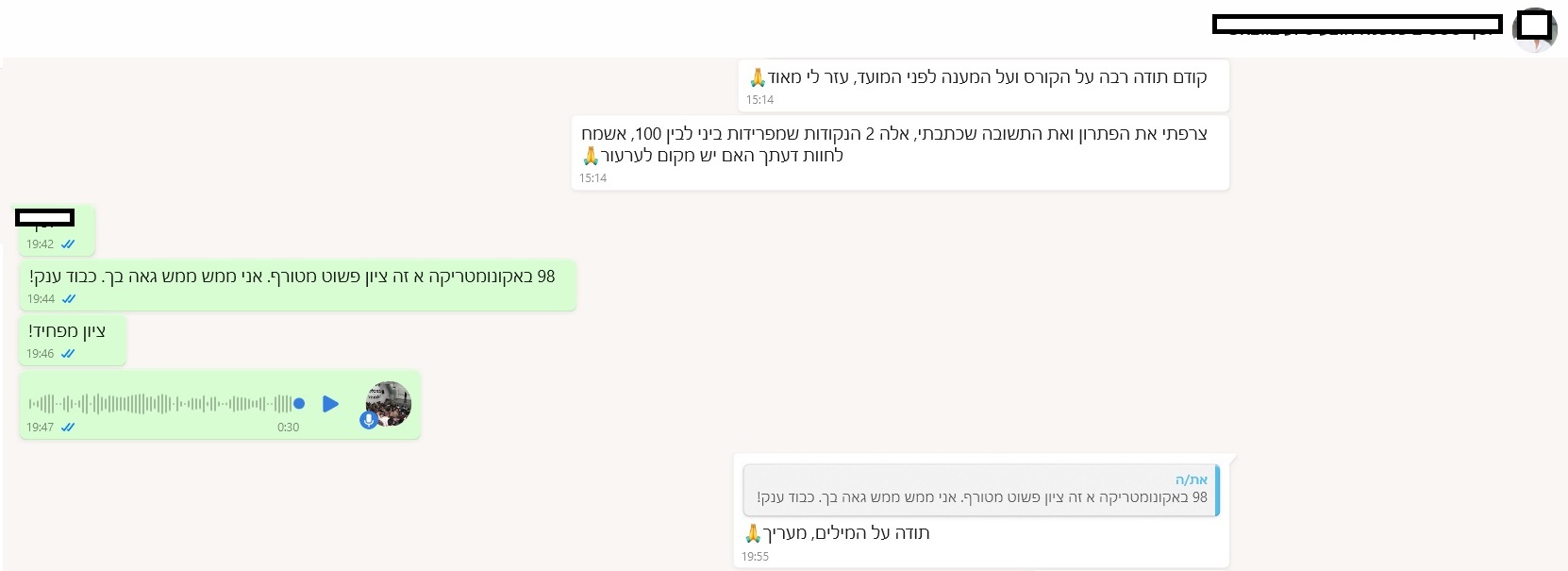
Task: Click the contact name in the chat header
Action: [x=1357, y=25]
